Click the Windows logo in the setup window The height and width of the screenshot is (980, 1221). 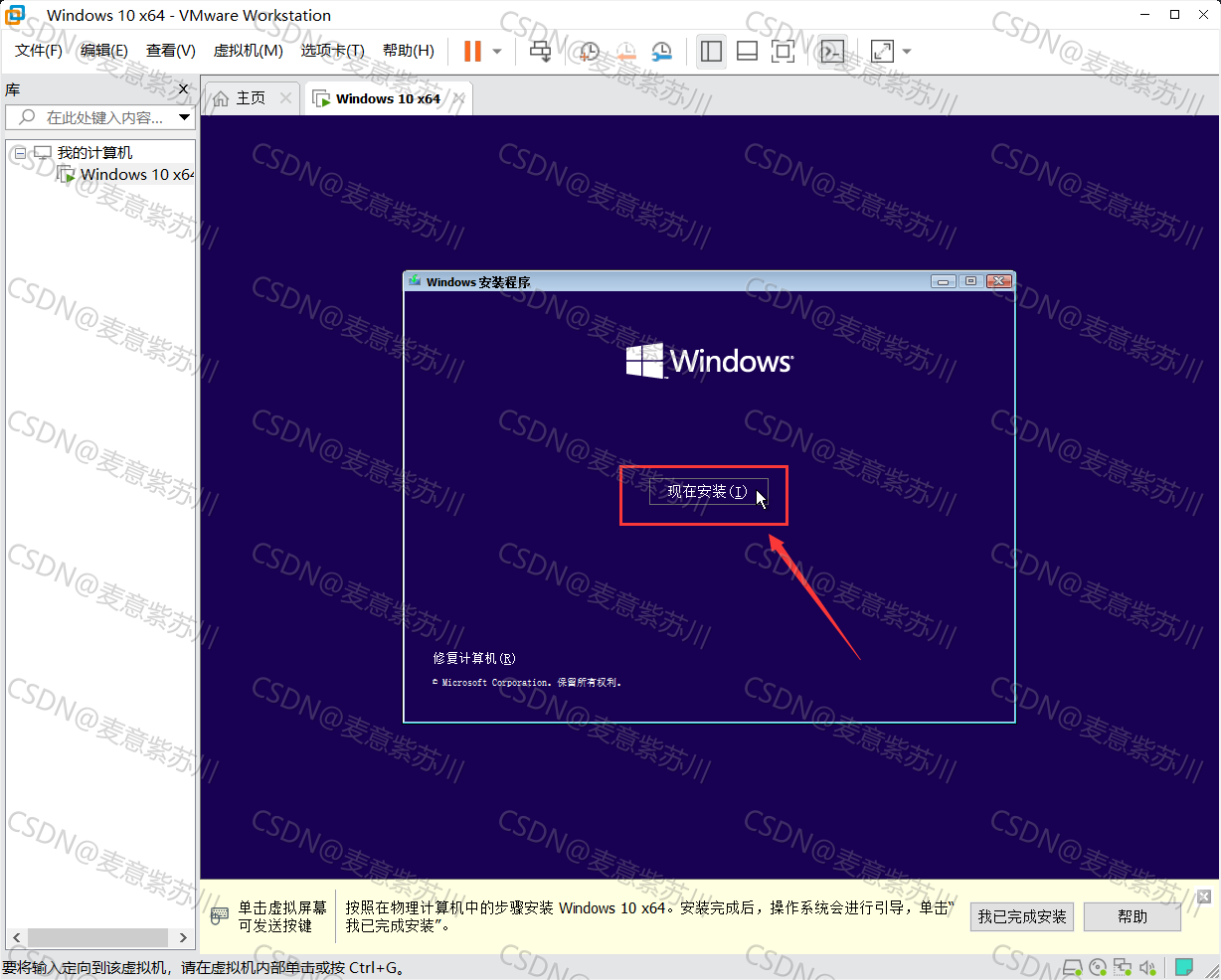point(709,361)
